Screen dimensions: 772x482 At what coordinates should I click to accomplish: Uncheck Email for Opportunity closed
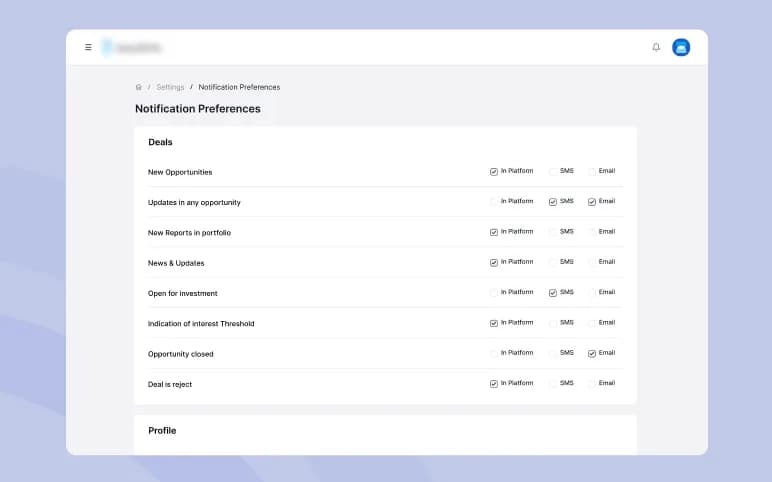click(x=592, y=353)
